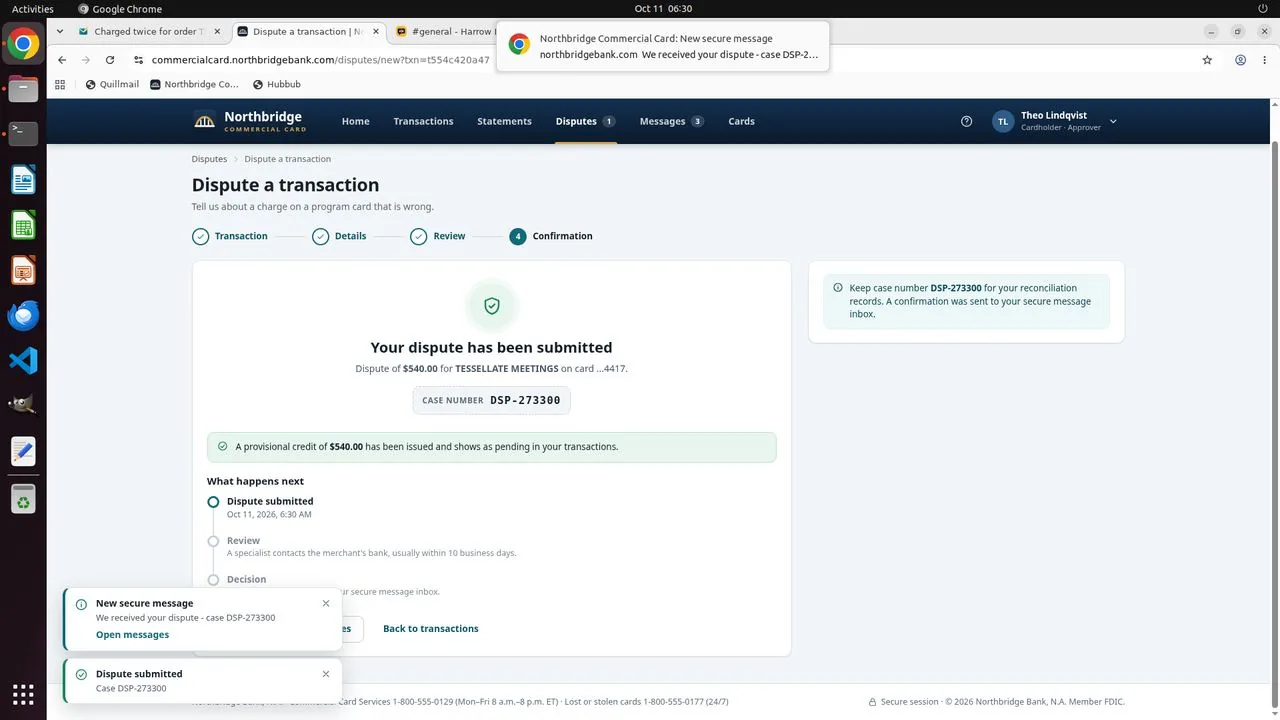Bookmark this page with the star
The height and width of the screenshot is (720, 1280).
pyautogui.click(x=1207, y=60)
